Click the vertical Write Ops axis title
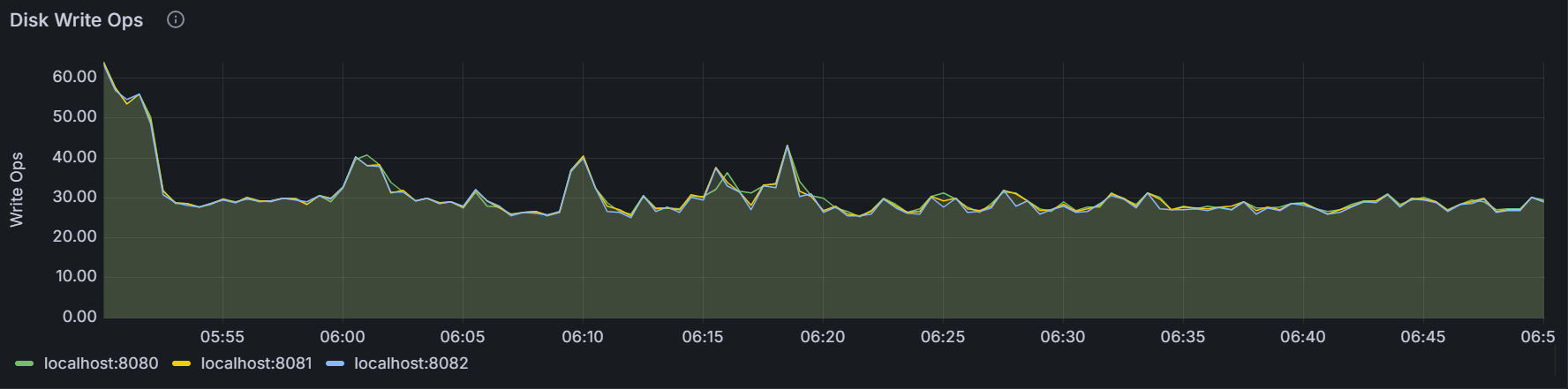Image resolution: width=1568 pixels, height=389 pixels. [17, 190]
